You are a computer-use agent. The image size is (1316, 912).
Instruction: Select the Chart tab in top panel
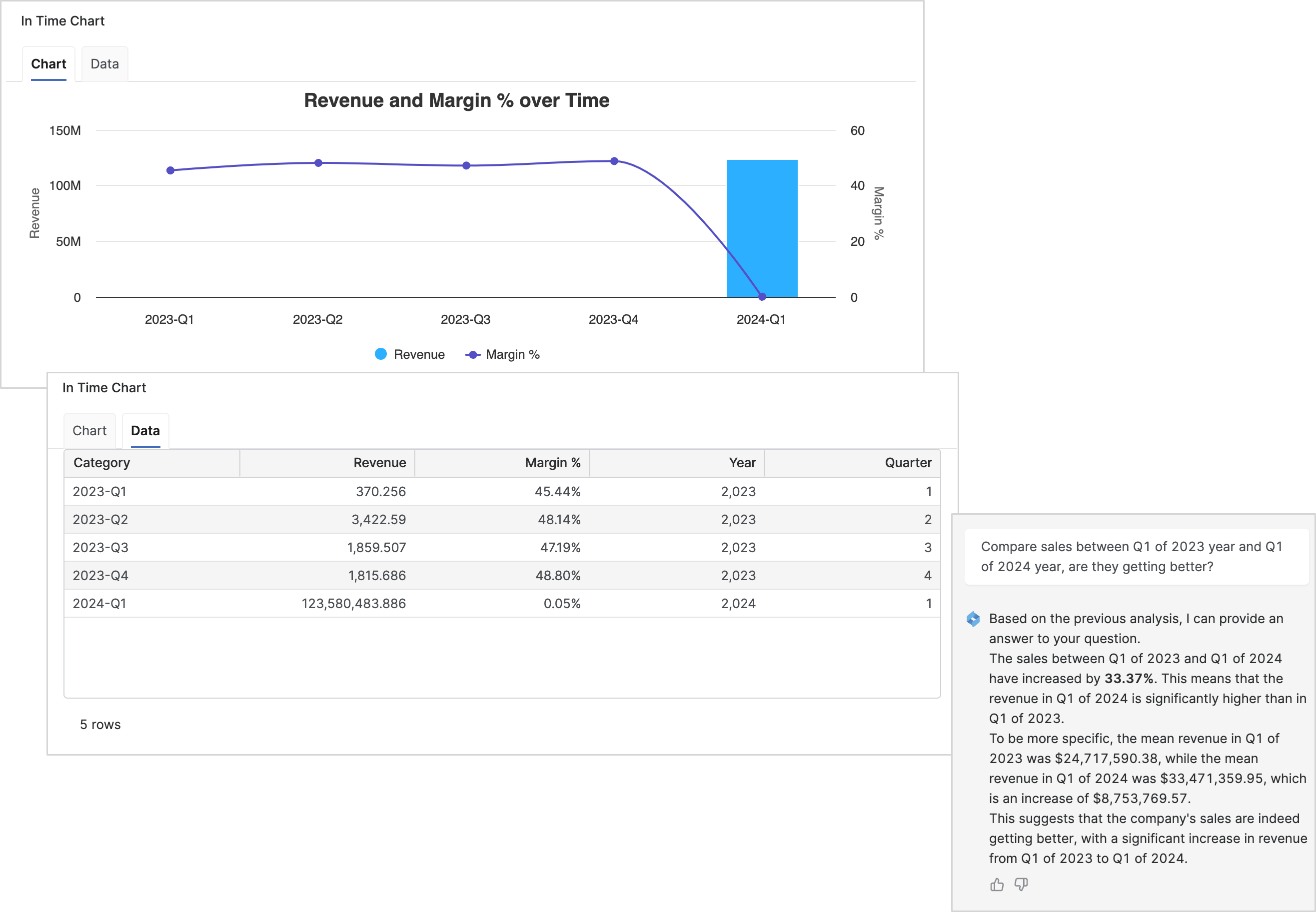point(48,64)
